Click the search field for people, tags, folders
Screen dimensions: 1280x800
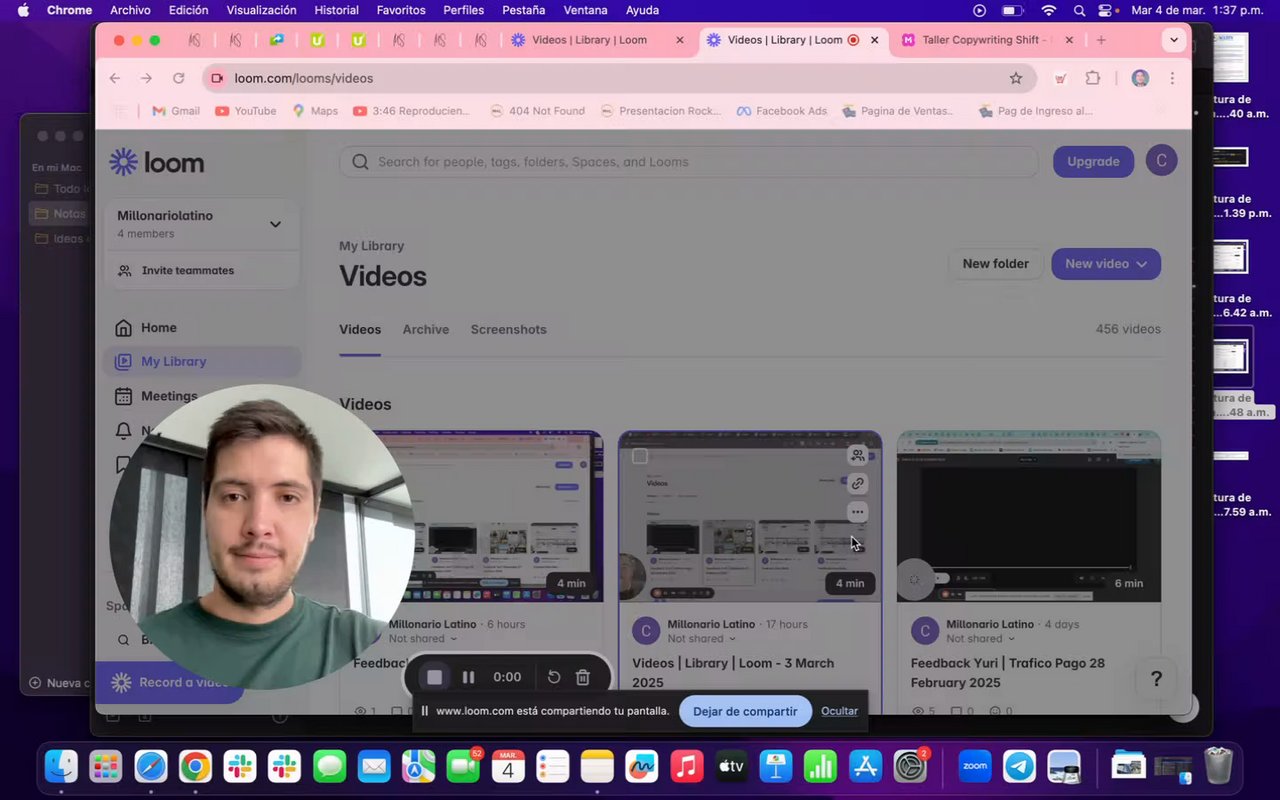click(x=688, y=162)
